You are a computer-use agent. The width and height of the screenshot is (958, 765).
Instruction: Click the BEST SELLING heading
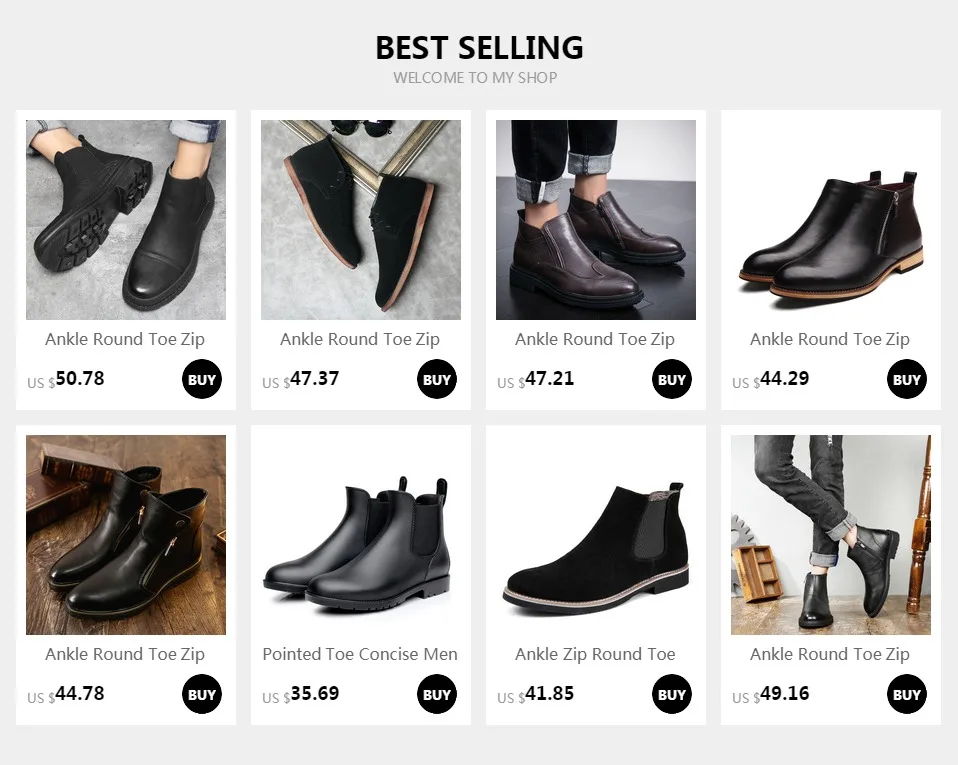[479, 48]
